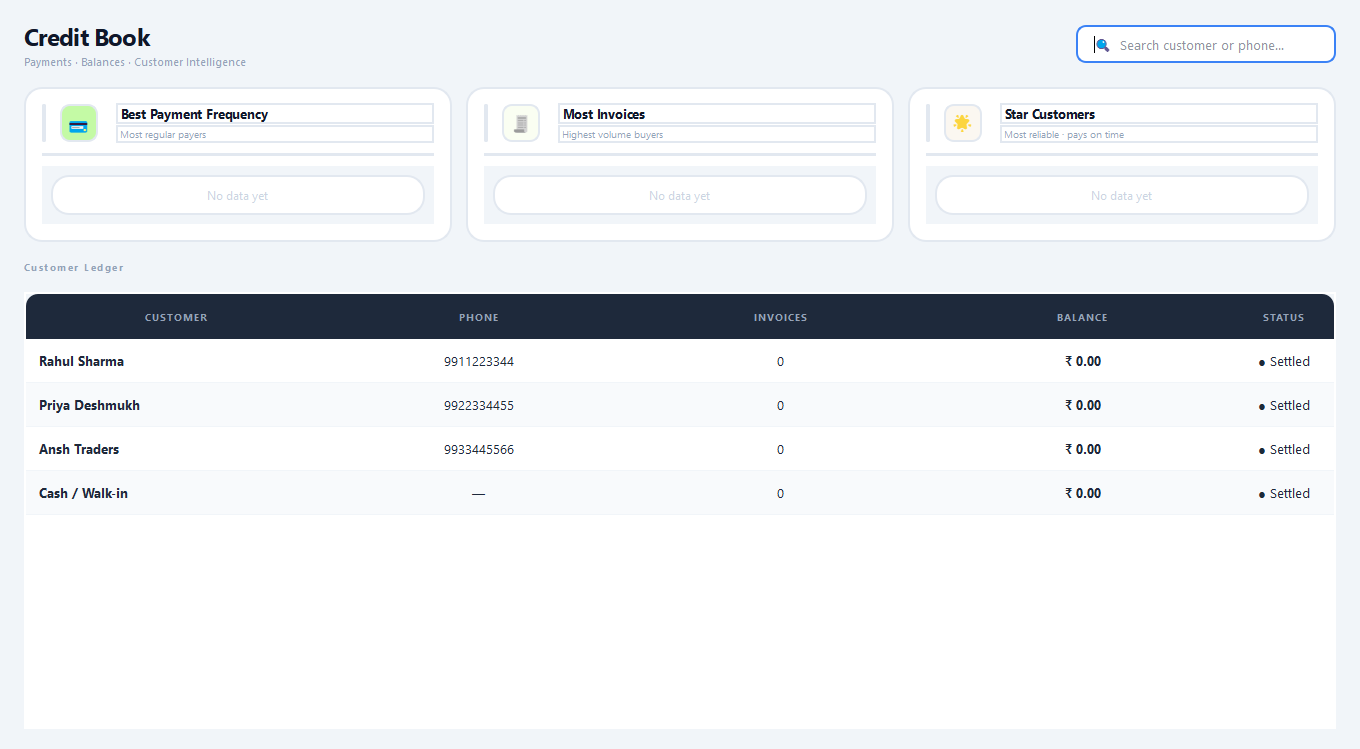Open the Ansh Traders customer row

point(680,449)
